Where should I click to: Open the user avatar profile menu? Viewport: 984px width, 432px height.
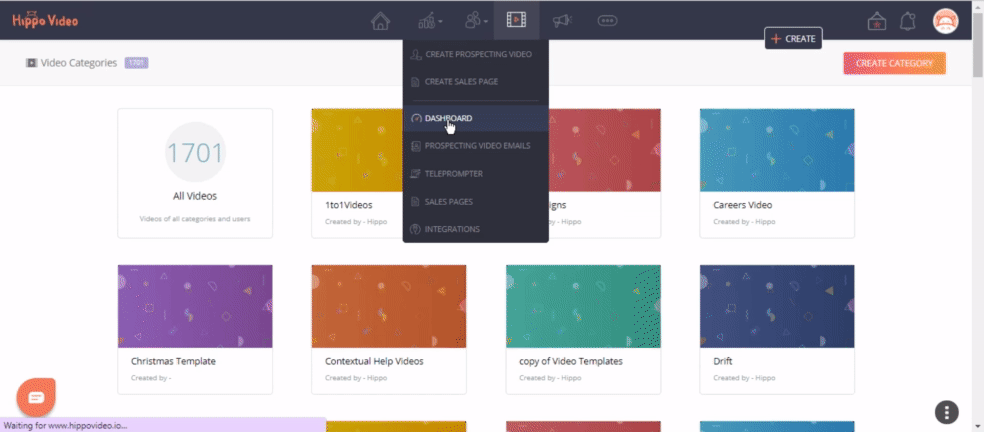(946, 21)
